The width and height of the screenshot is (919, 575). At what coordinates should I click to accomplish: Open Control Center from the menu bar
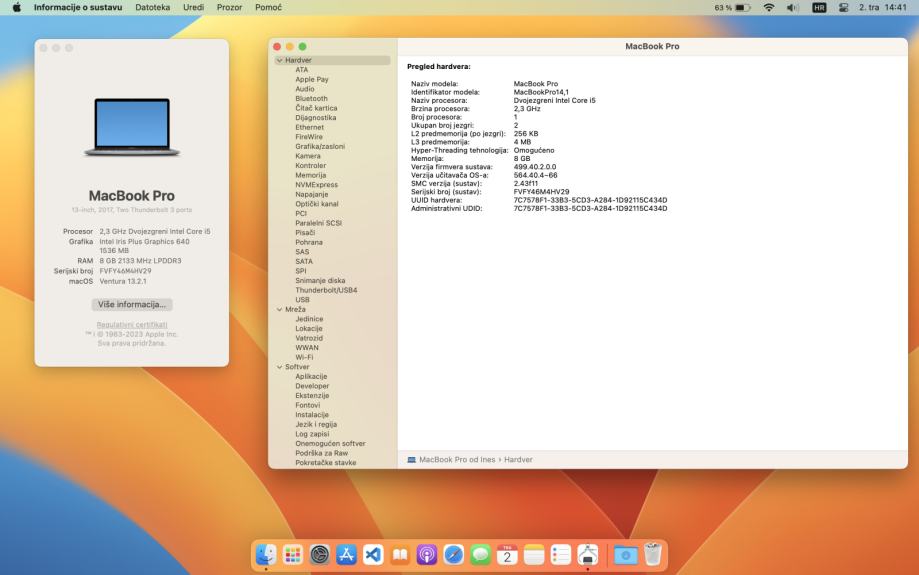[x=843, y=7]
